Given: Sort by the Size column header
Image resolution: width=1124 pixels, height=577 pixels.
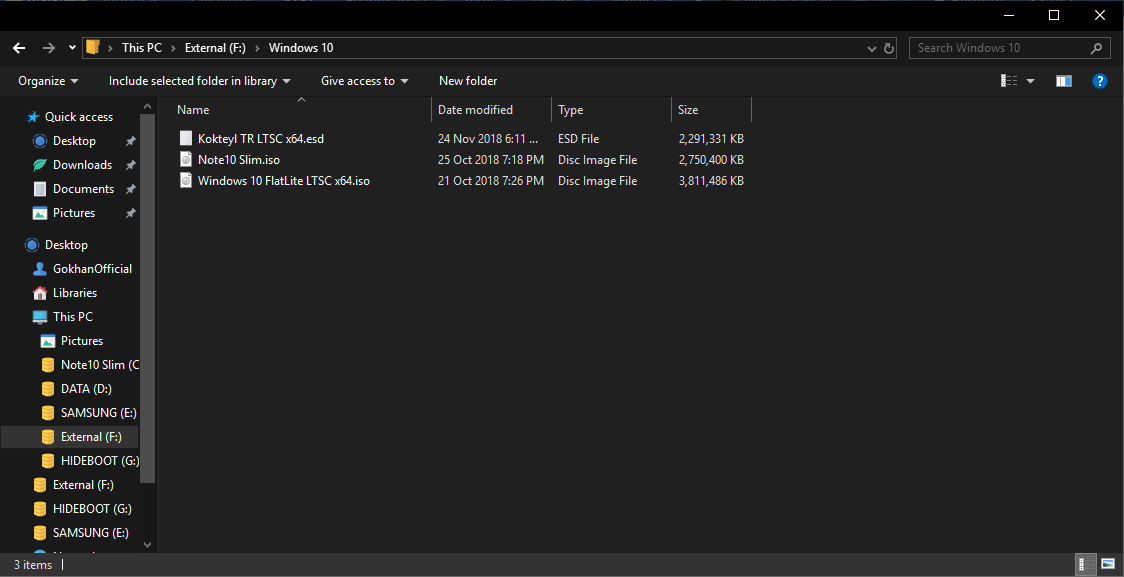Looking at the screenshot, I should coord(711,110).
